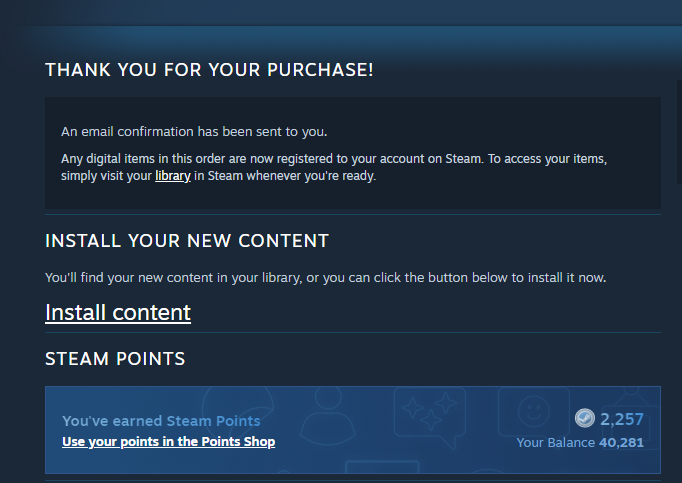This screenshot has height=483, width=682.
Task: Click the Steam Points section heading
Action: (x=115, y=359)
